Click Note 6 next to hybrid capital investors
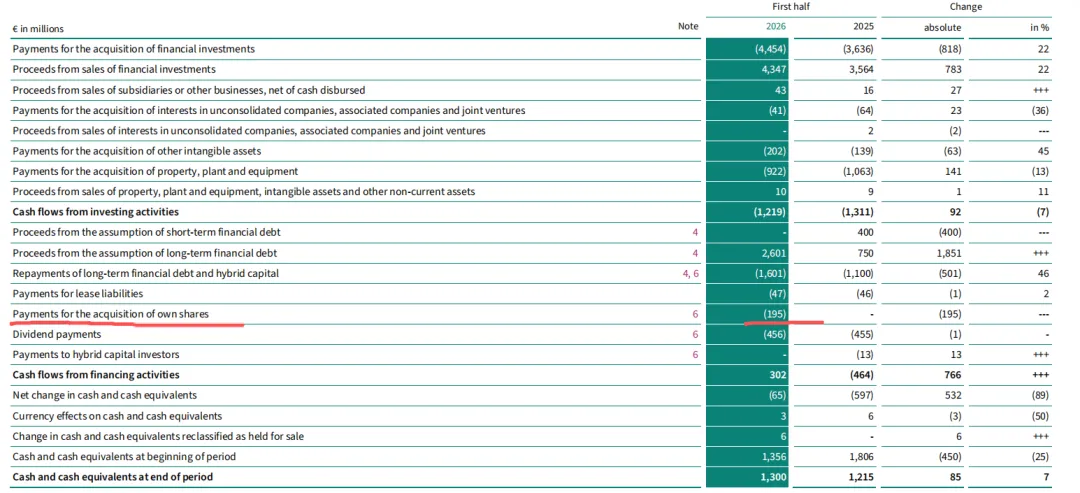This screenshot has width=1080, height=493. pos(695,355)
